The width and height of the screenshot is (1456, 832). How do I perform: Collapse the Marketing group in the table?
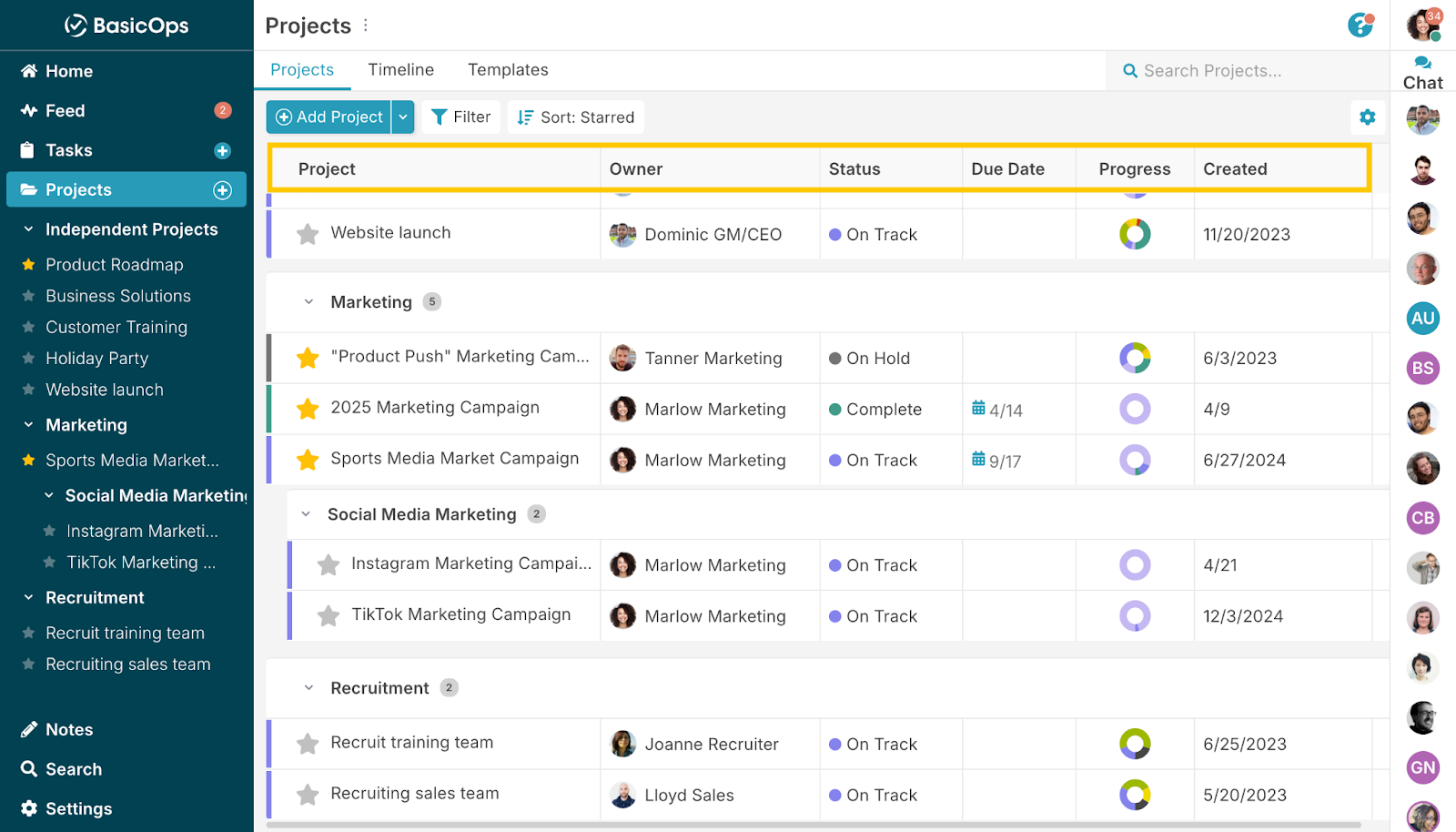308,302
